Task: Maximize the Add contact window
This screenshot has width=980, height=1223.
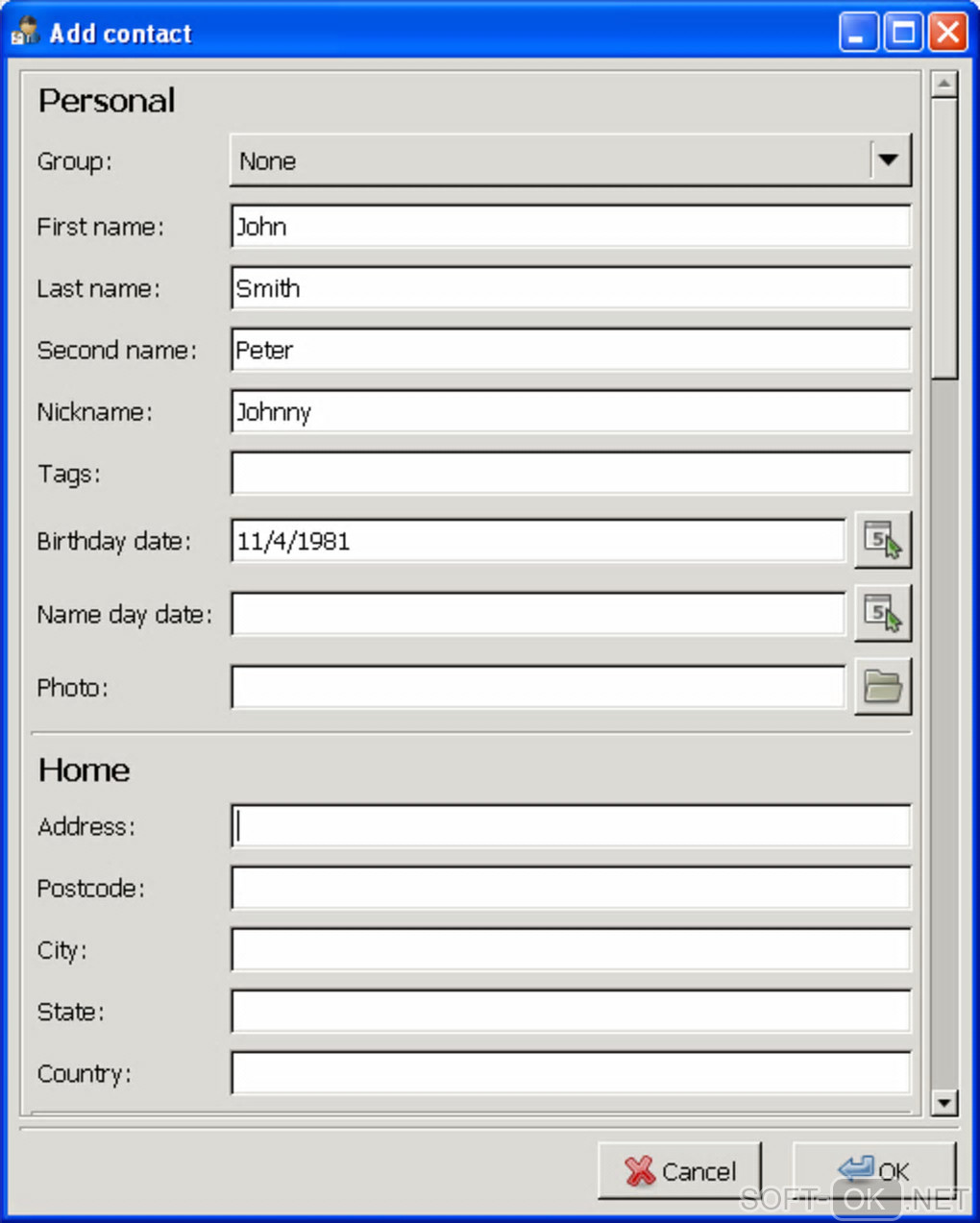Action: click(x=903, y=32)
